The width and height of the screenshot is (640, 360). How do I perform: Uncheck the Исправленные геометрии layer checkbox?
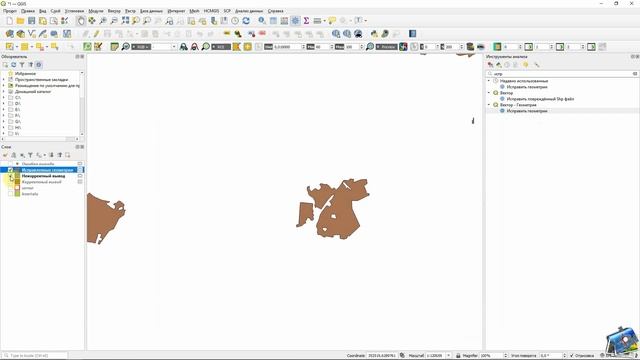pos(10,170)
